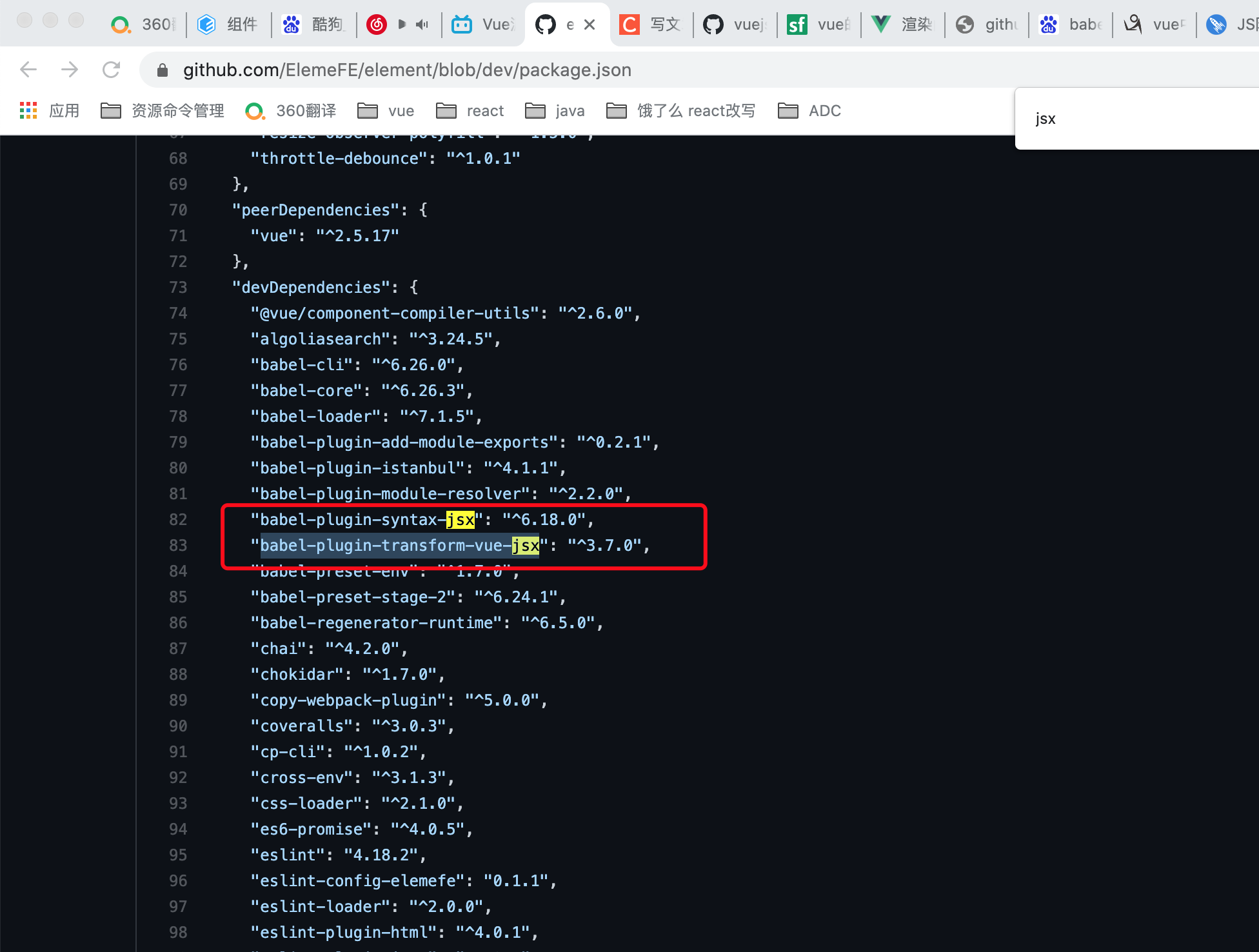Click the "eslint-loader" entry
Screen dimensions: 1259x952
tap(372, 907)
